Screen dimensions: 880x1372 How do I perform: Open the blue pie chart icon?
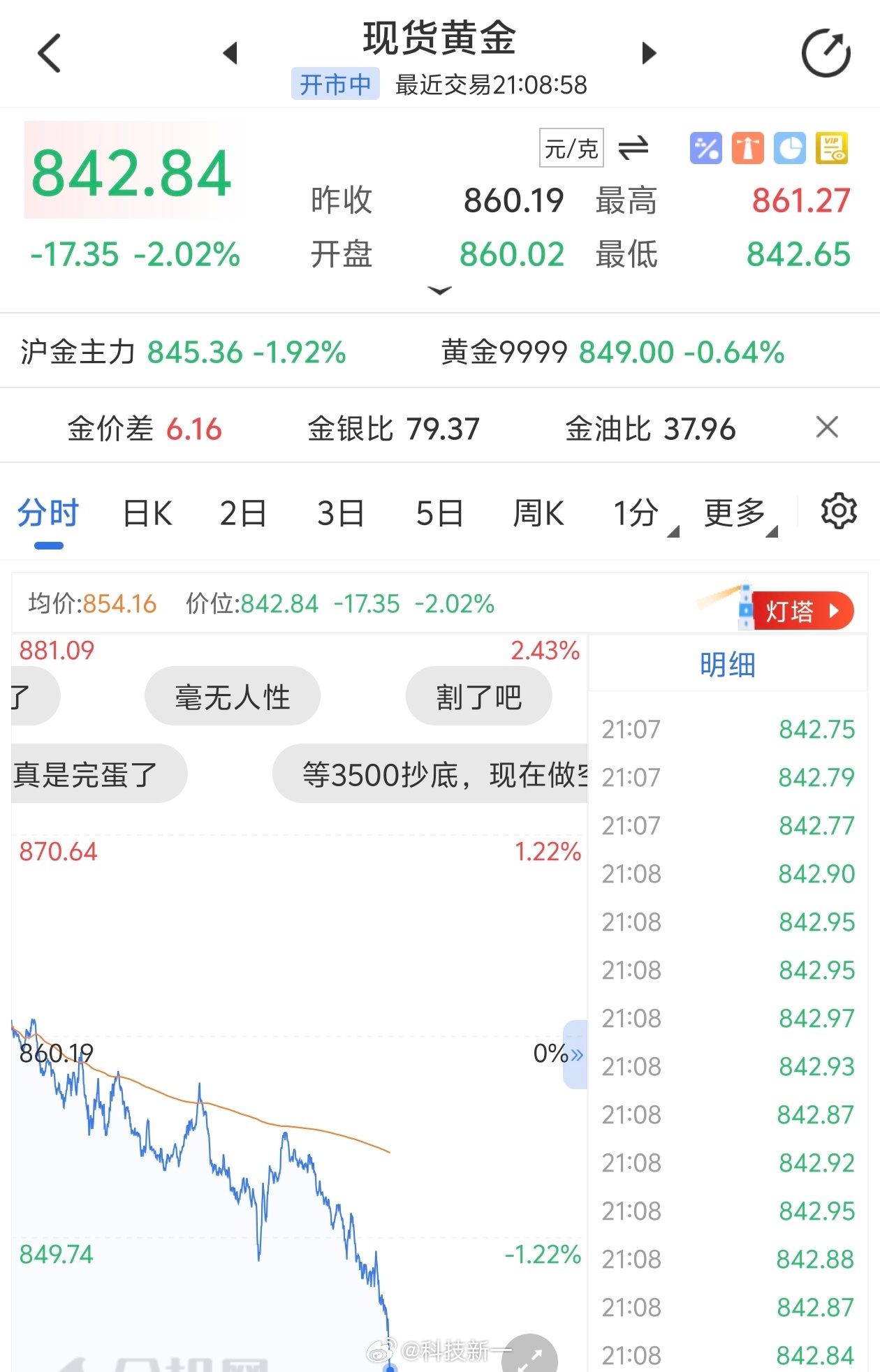pyautogui.click(x=790, y=148)
